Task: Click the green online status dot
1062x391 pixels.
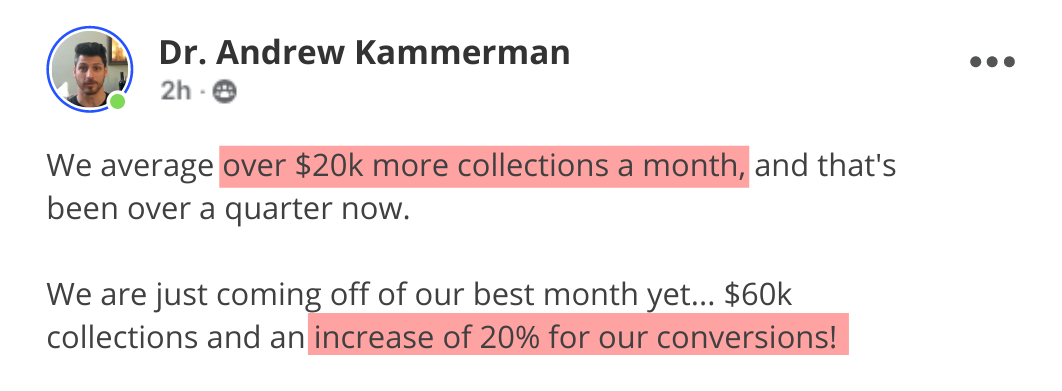Action: tap(117, 102)
